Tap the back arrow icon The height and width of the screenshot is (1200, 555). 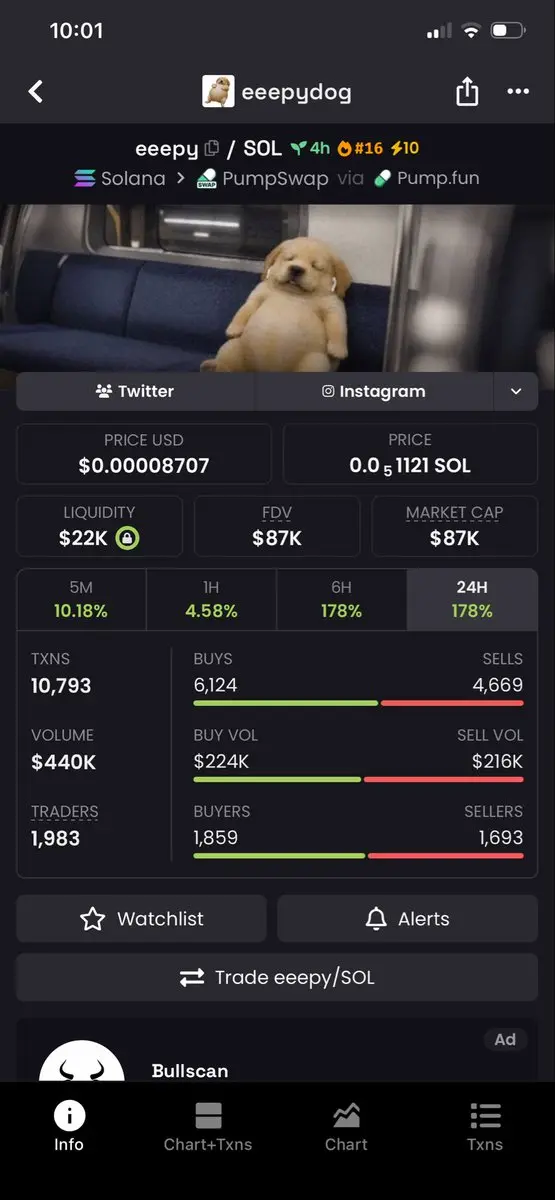[x=36, y=92]
